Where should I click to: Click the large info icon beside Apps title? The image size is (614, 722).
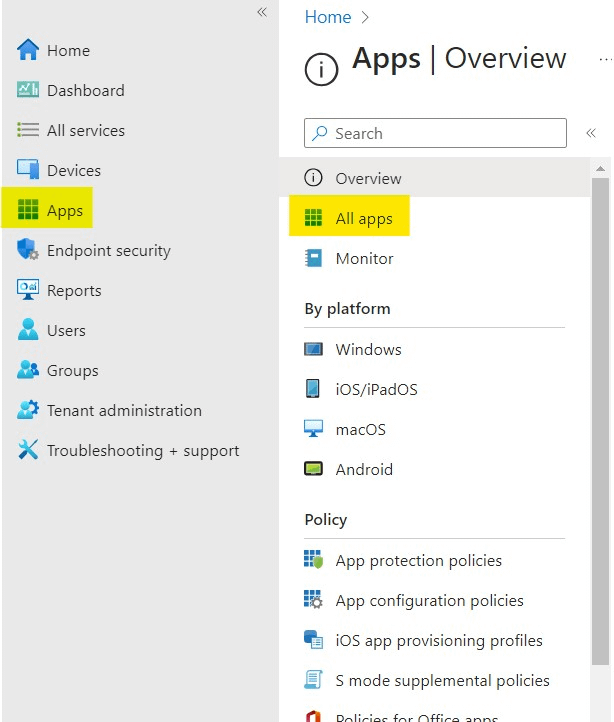[322, 70]
